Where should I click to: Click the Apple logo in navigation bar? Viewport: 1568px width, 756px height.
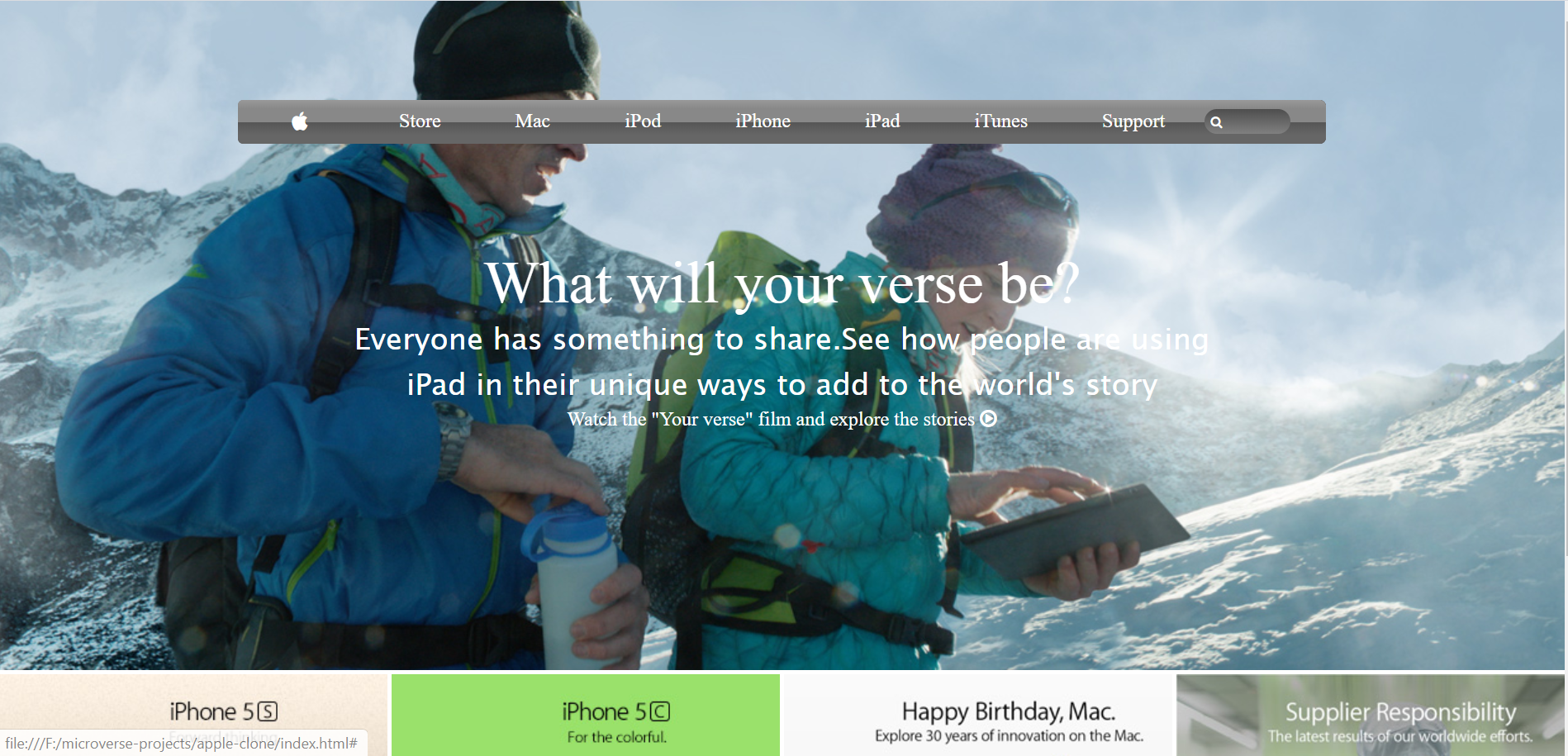click(x=300, y=121)
